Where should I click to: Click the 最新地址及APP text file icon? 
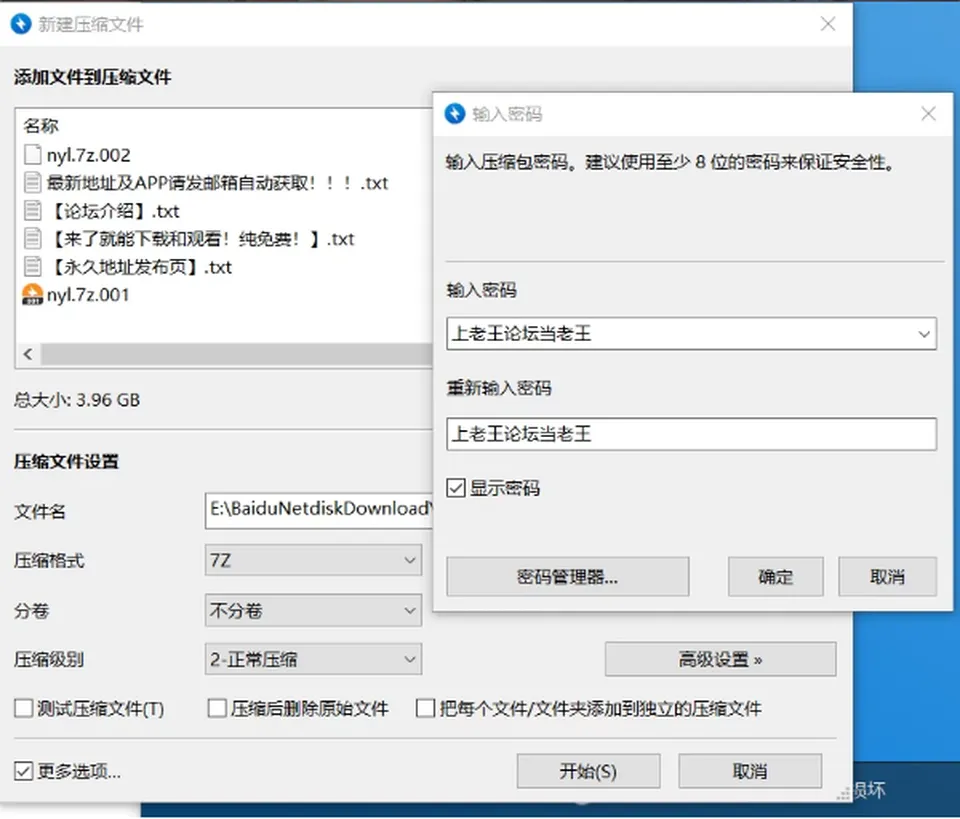[x=32, y=182]
